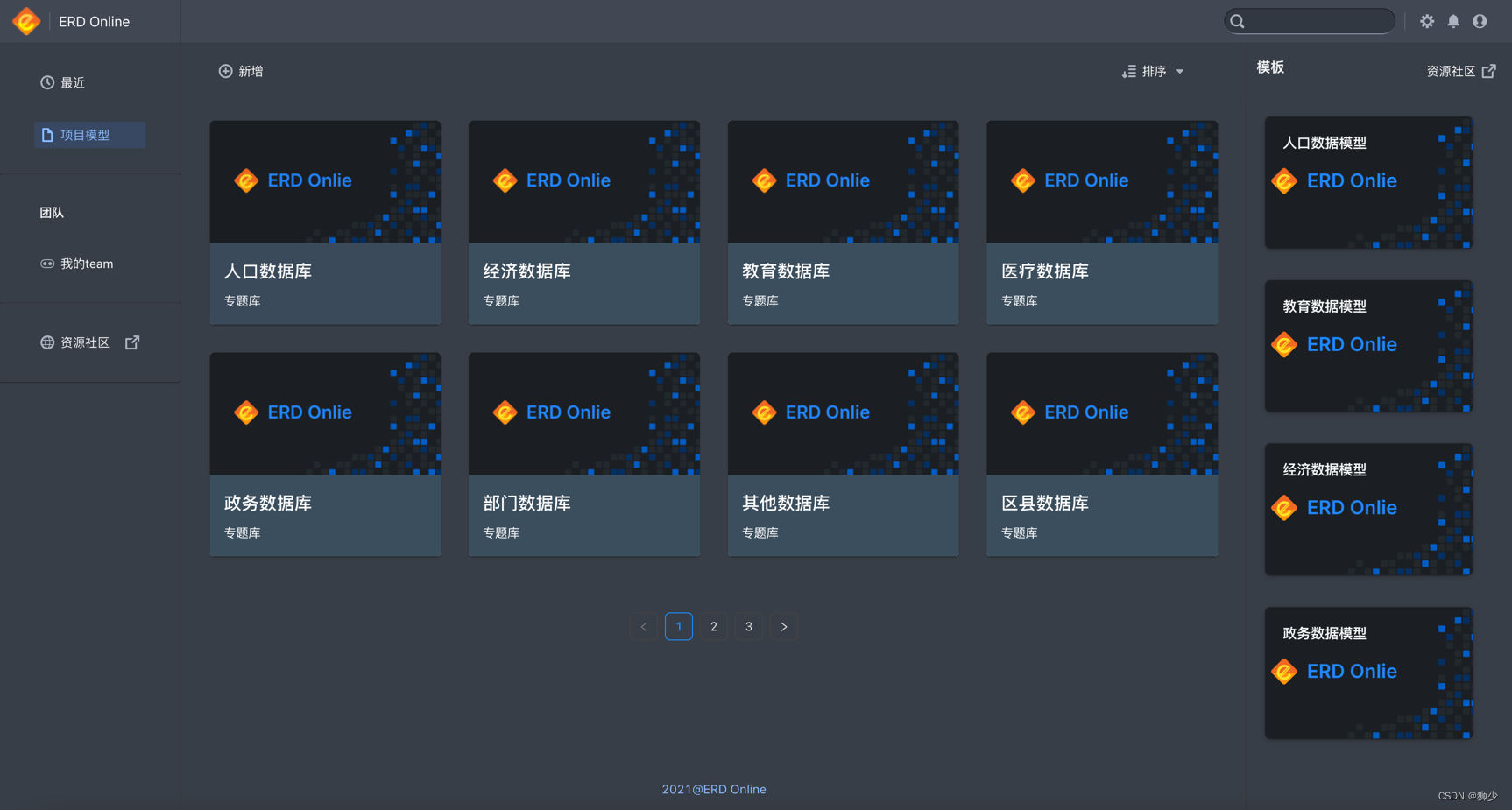Click the ERD Online logo icon

pos(26,21)
